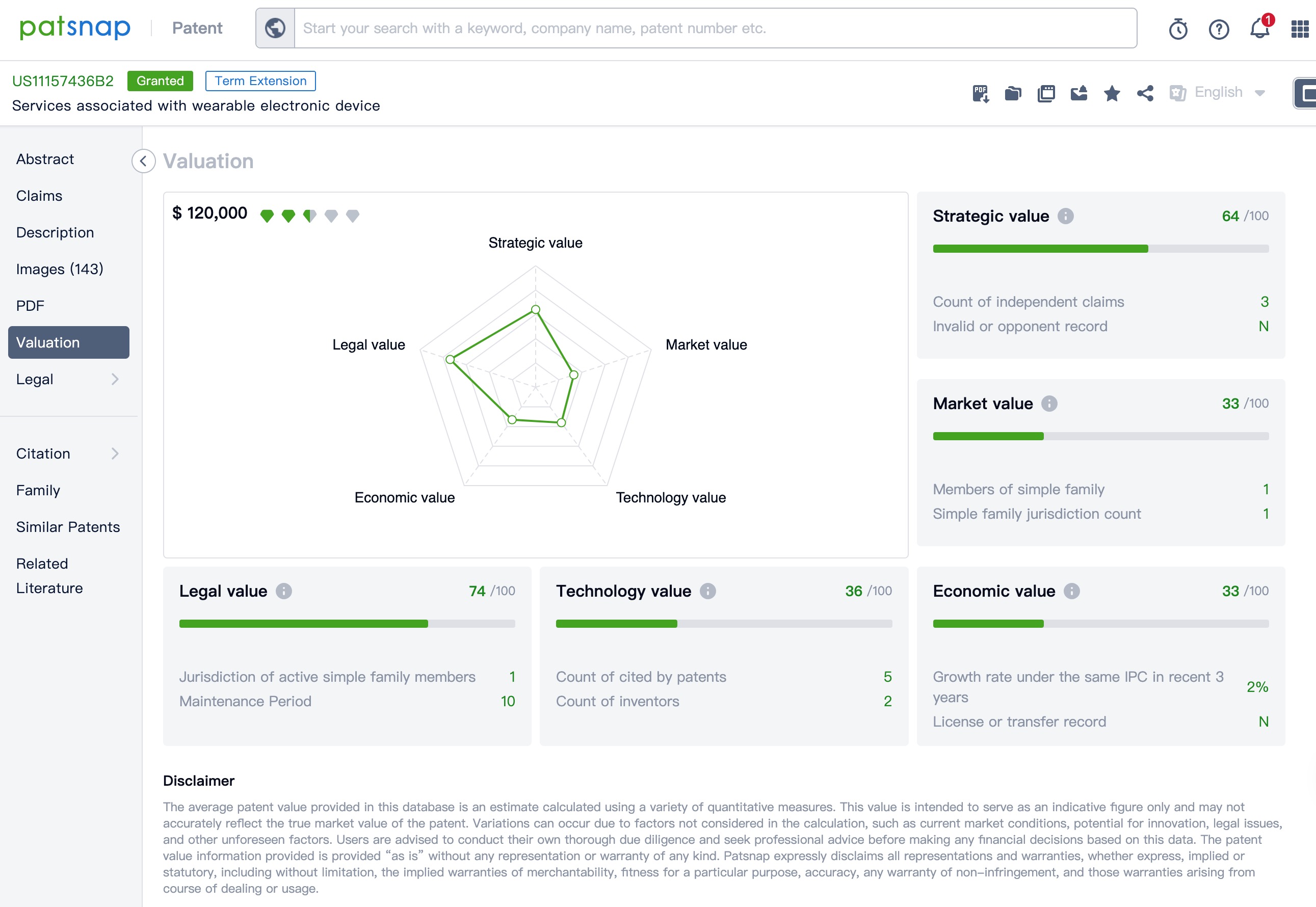Switch to the Claims section
Viewport: 1316px width, 907px height.
coord(39,196)
